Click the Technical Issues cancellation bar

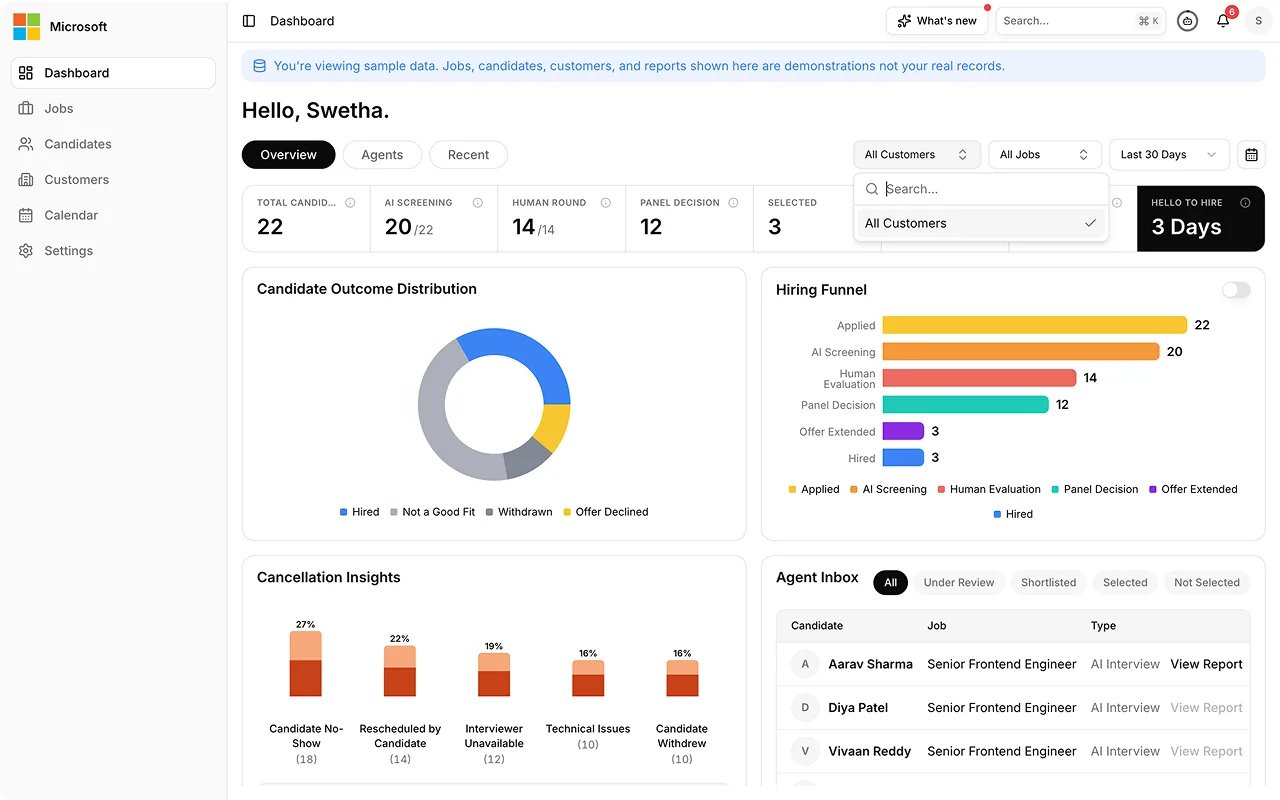point(588,678)
